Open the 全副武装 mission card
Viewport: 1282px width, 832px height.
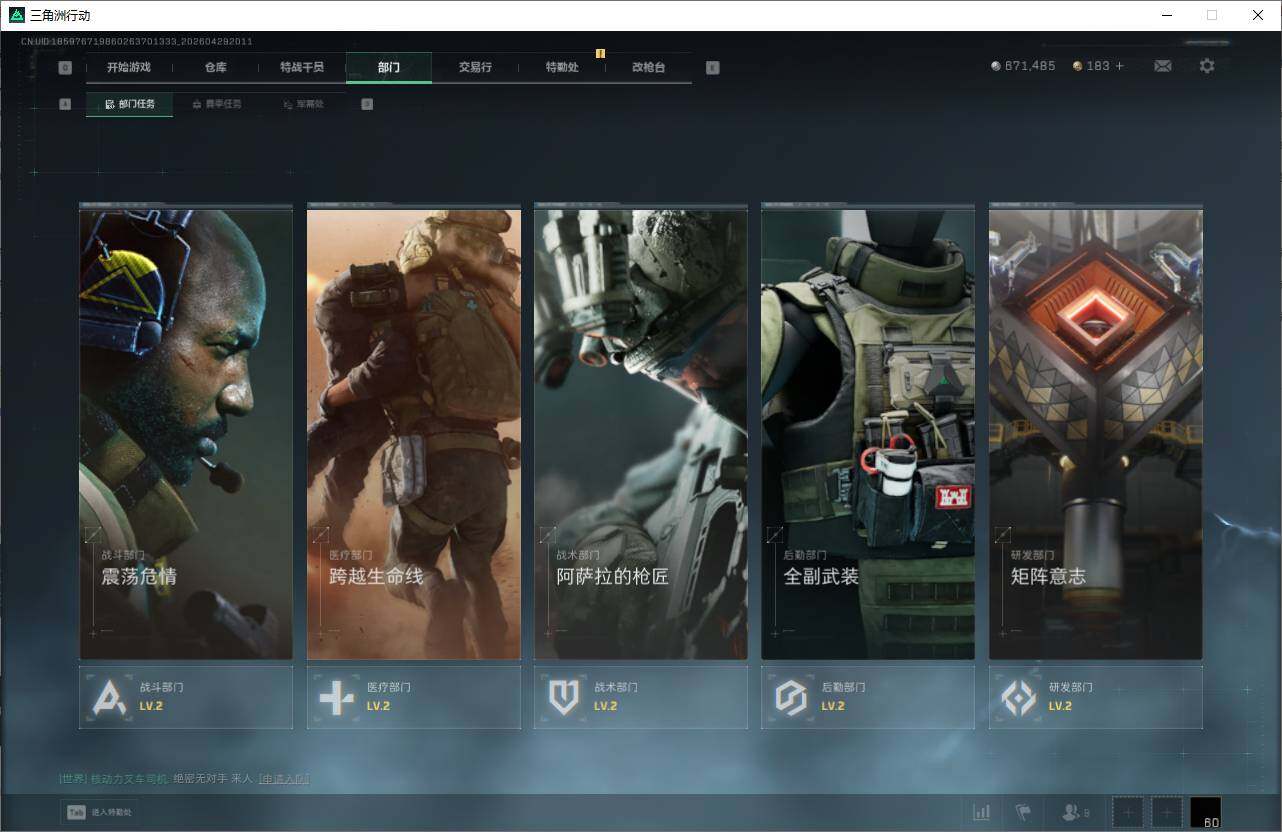868,432
